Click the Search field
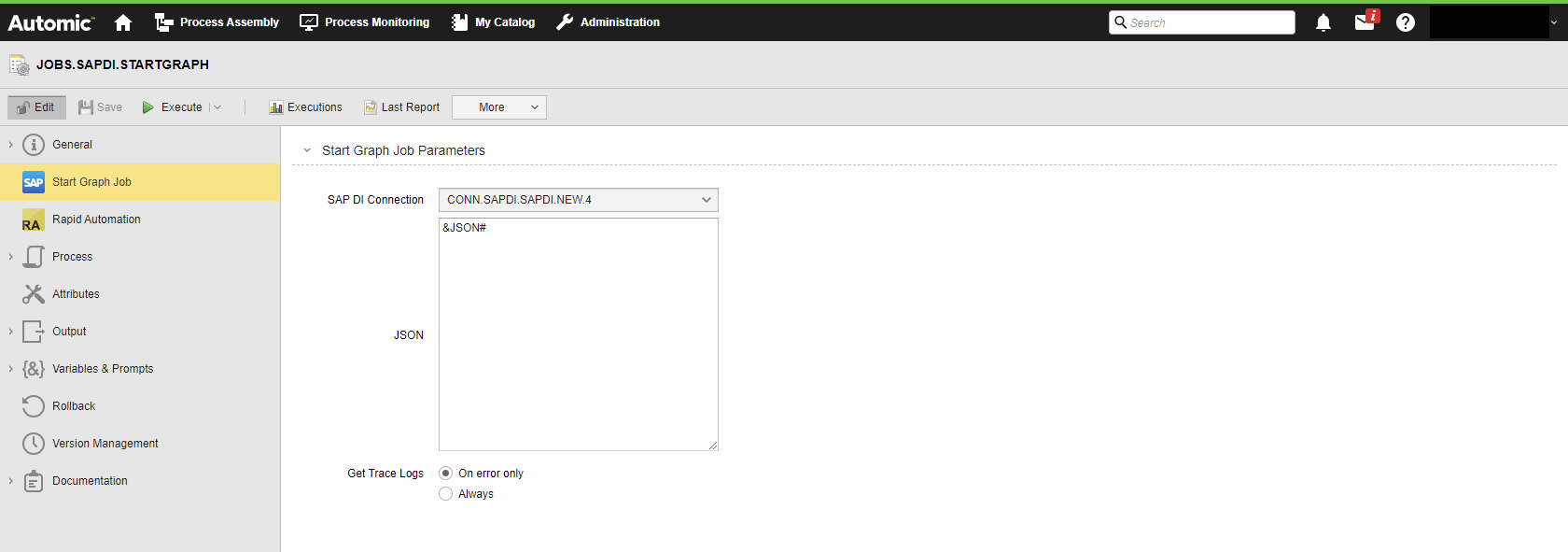This screenshot has width=1568, height=552. point(1202,22)
